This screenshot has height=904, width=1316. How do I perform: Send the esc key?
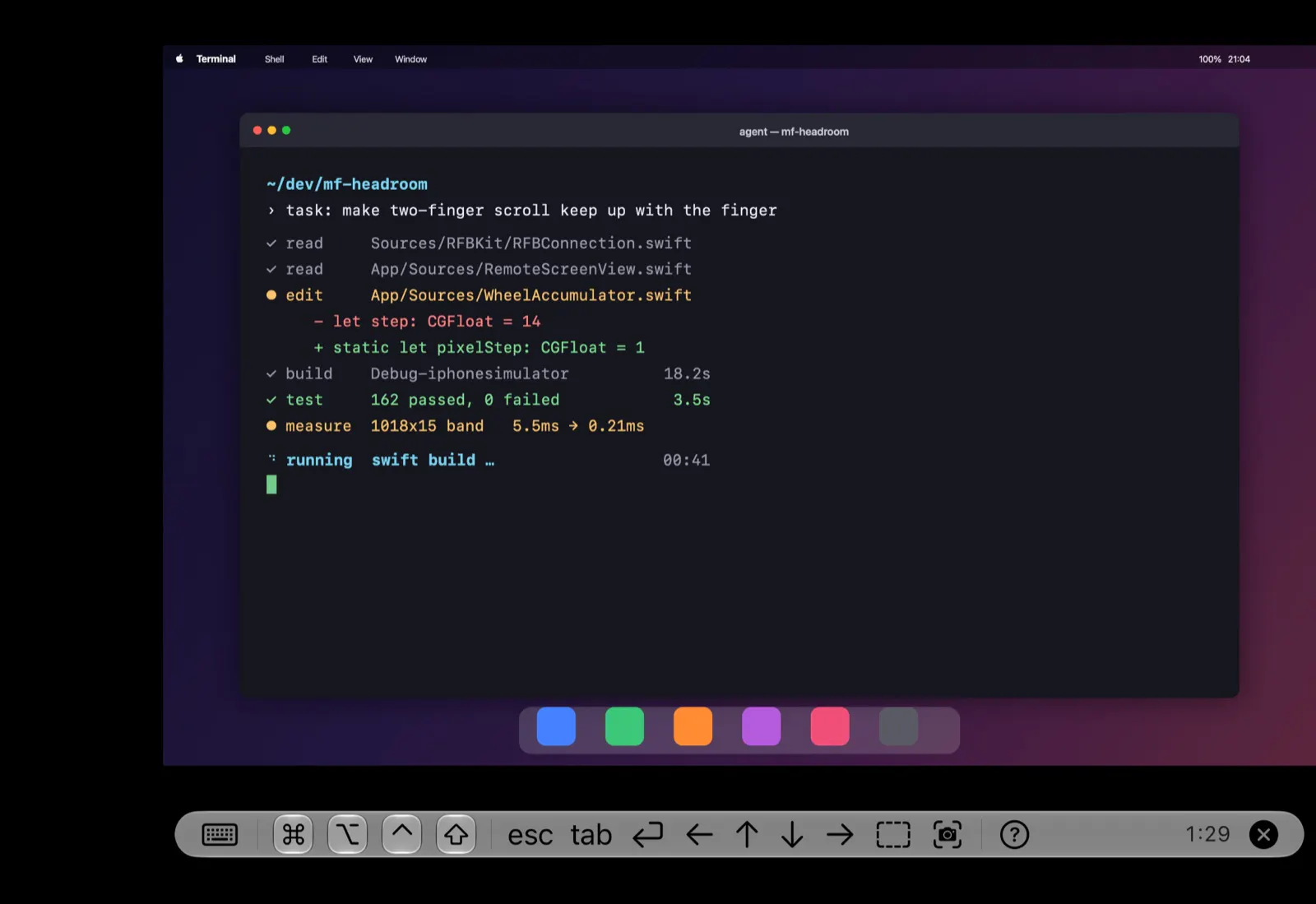(530, 835)
